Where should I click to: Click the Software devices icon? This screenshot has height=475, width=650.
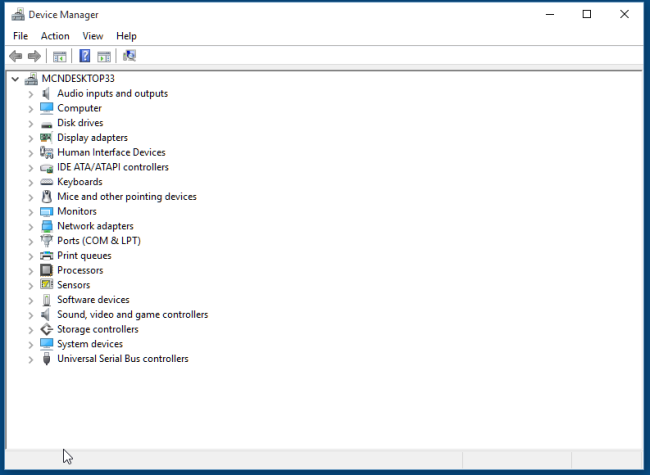(46, 300)
